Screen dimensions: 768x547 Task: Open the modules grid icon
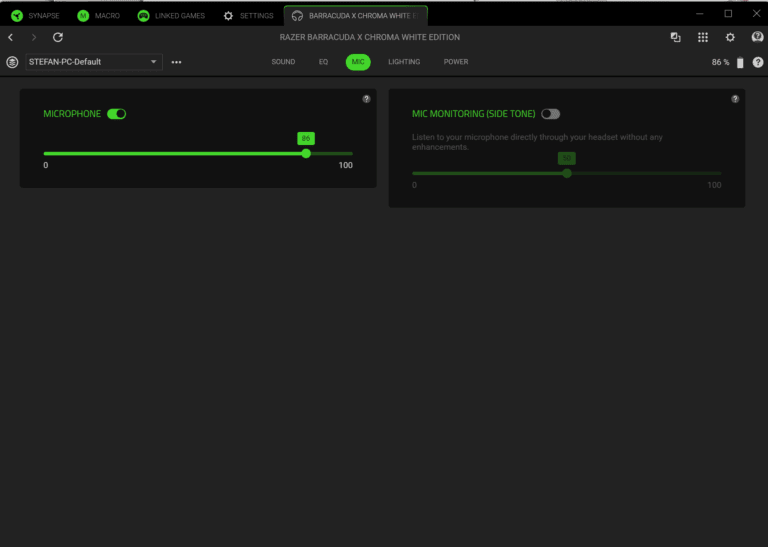tap(703, 37)
